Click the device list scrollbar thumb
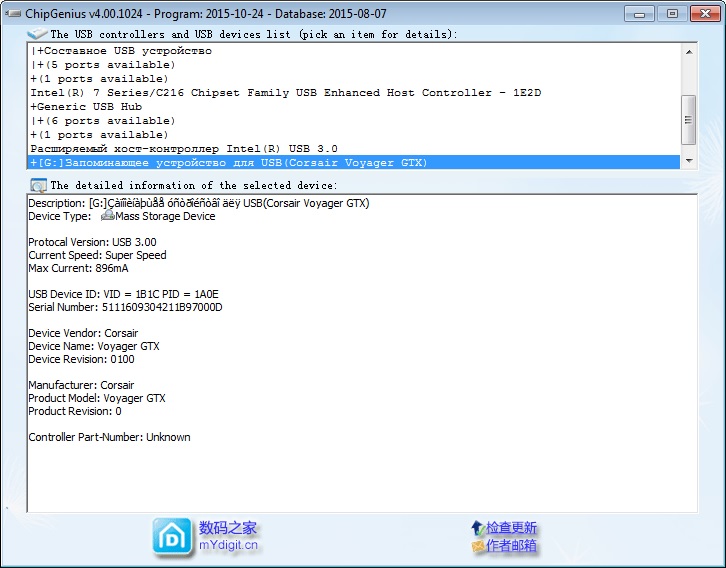The image size is (726, 568). point(688,119)
